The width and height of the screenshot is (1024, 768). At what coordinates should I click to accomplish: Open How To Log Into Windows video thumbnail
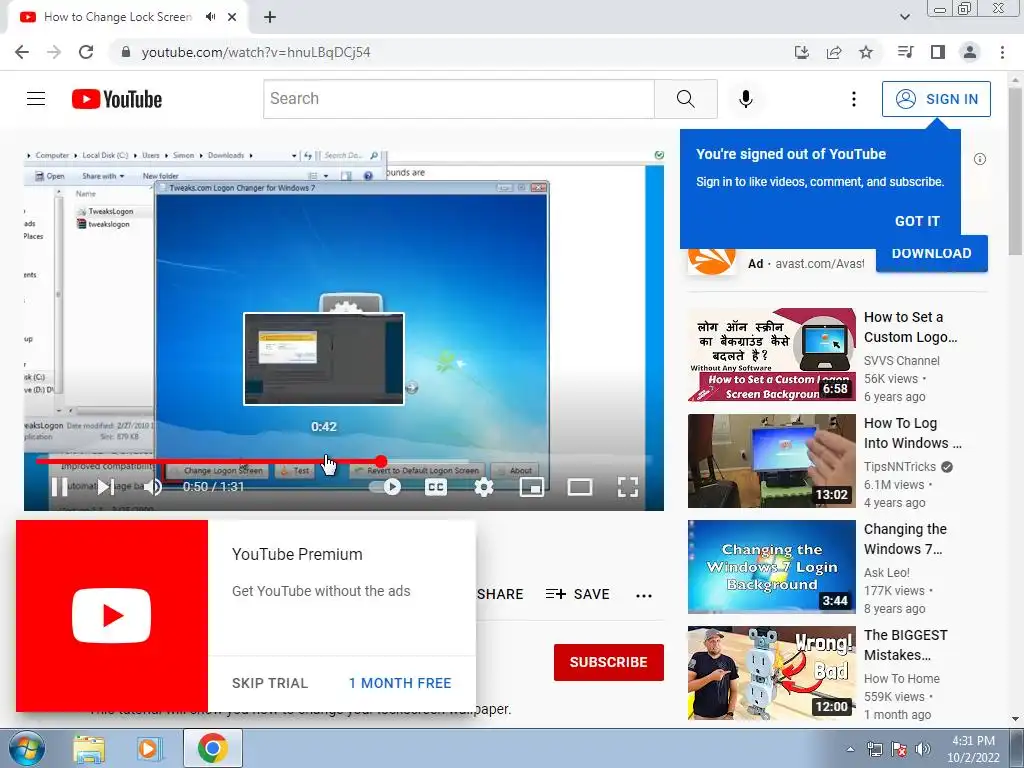pyautogui.click(x=771, y=460)
